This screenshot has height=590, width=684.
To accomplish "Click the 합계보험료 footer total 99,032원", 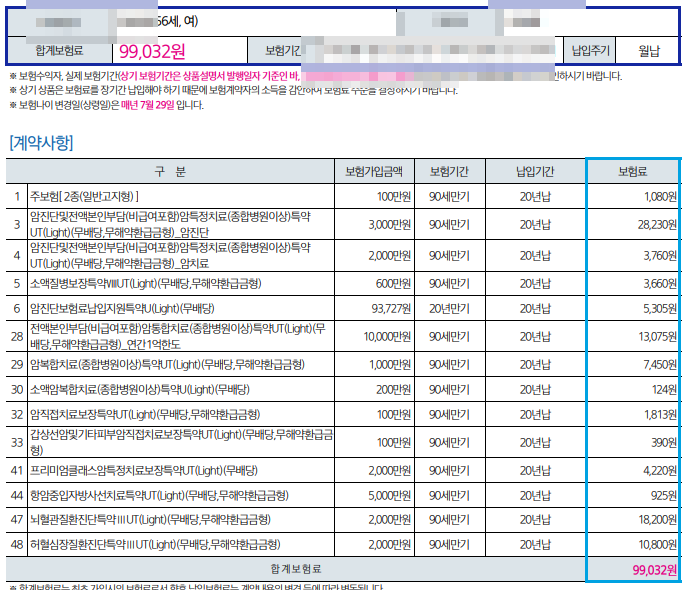I will tap(655, 570).
